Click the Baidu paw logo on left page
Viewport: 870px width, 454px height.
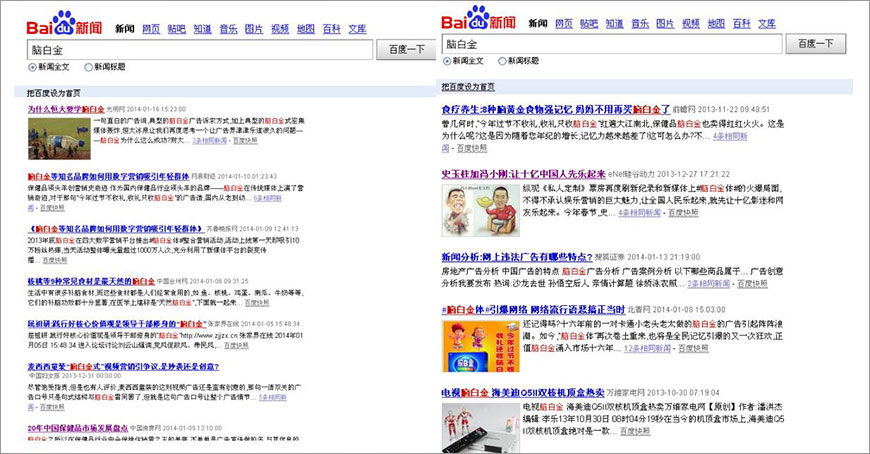(64, 22)
